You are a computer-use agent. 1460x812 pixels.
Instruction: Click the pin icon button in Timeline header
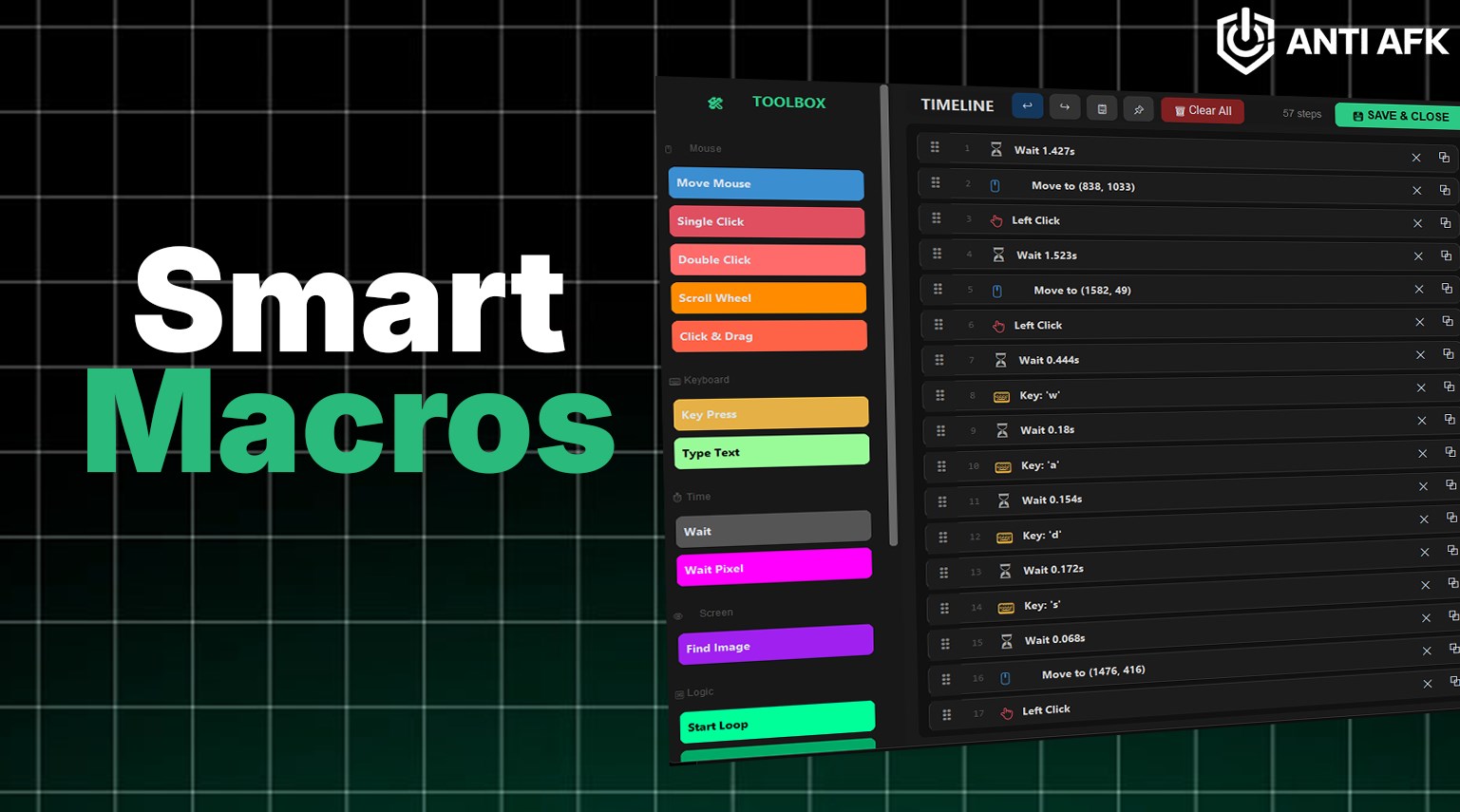[1138, 110]
